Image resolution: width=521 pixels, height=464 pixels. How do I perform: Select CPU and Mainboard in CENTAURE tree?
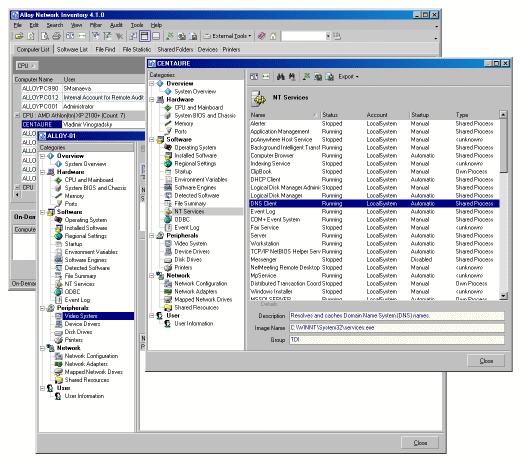199,108
